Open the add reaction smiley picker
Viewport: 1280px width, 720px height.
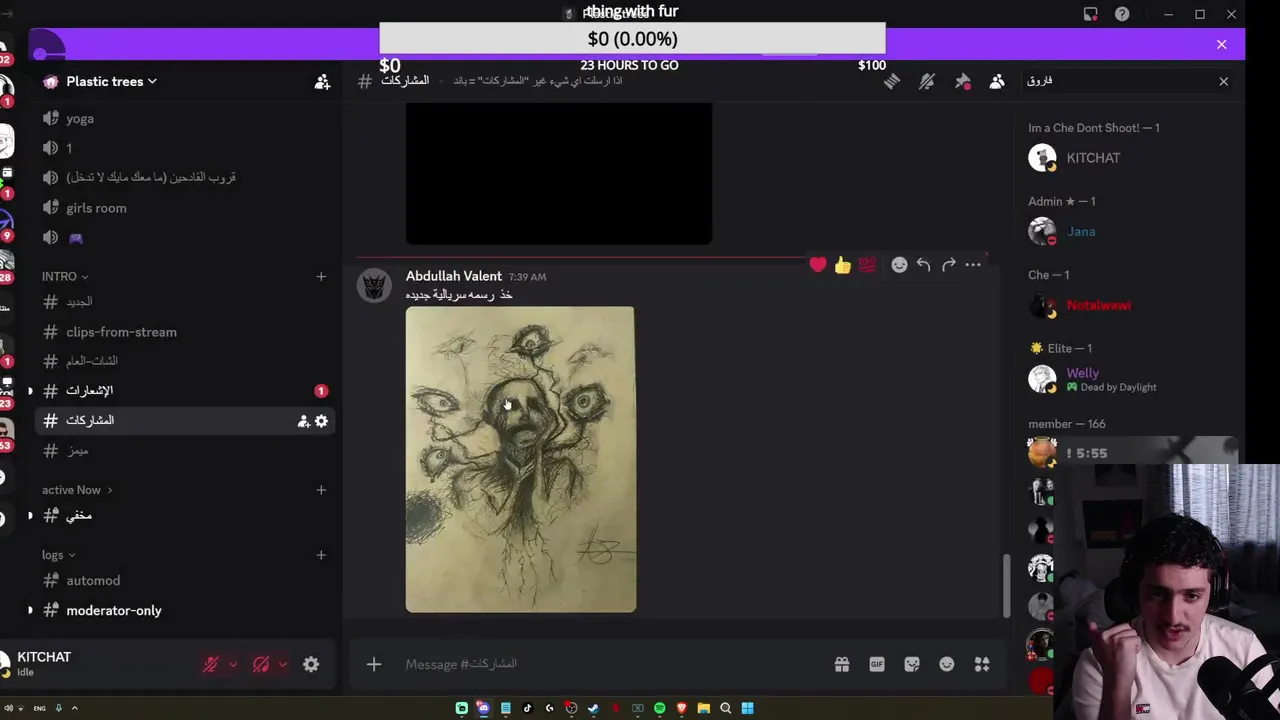(899, 265)
